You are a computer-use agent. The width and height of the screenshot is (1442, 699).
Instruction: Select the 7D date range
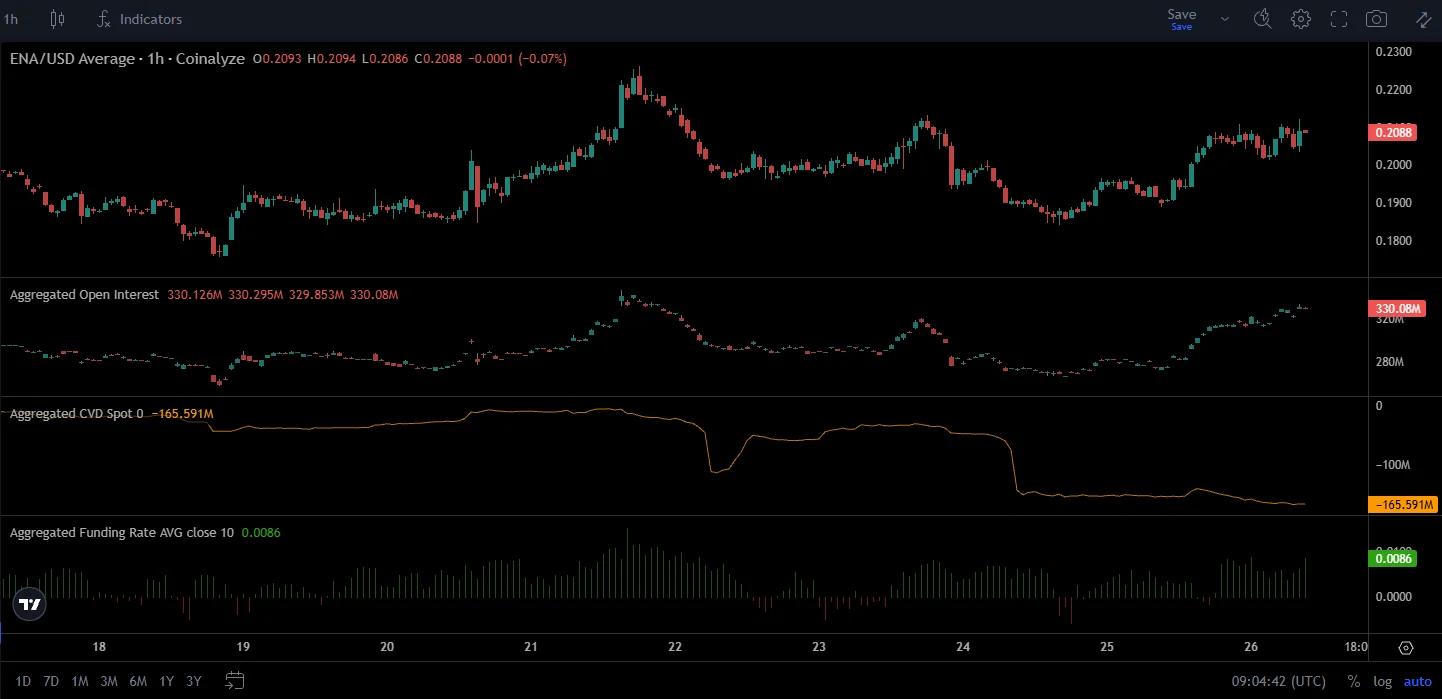(x=51, y=682)
